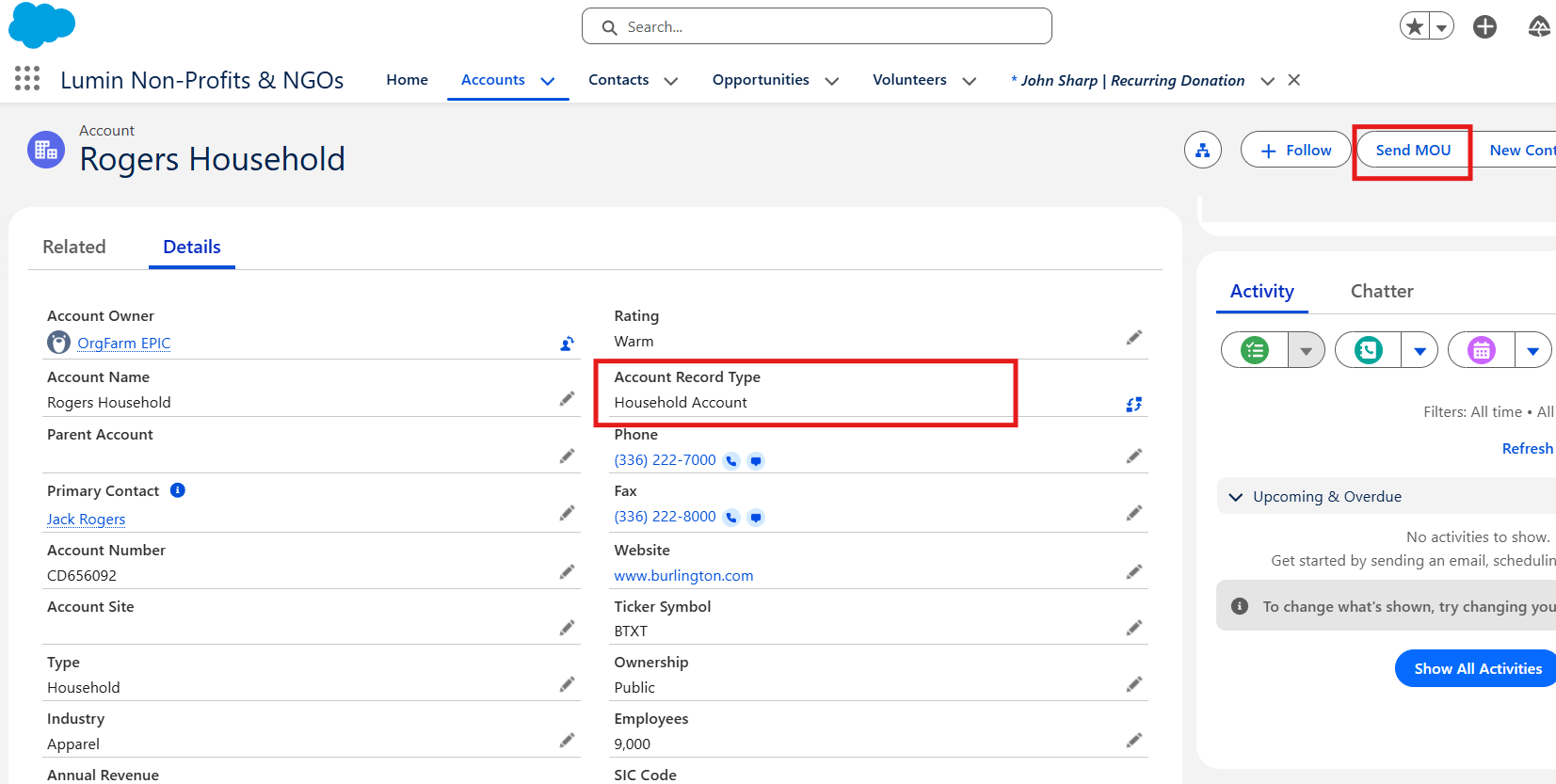Edit the Primary Contact field pencil
The height and width of the screenshot is (784, 1556).
[x=567, y=513]
